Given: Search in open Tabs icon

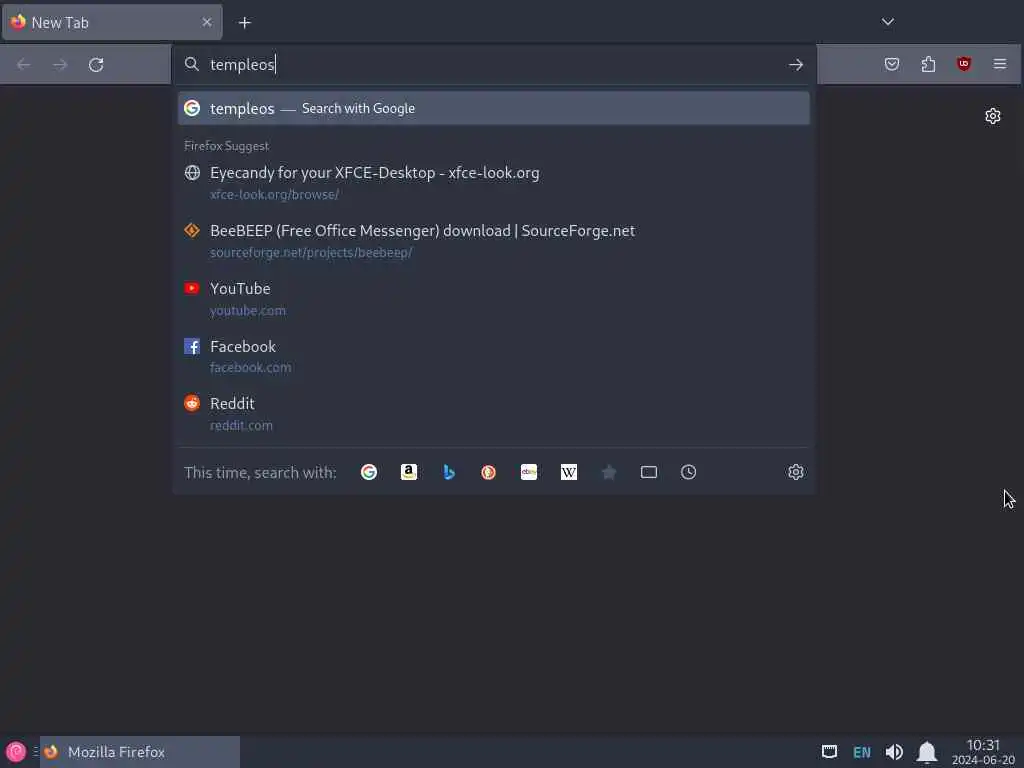Looking at the screenshot, I should pos(648,472).
